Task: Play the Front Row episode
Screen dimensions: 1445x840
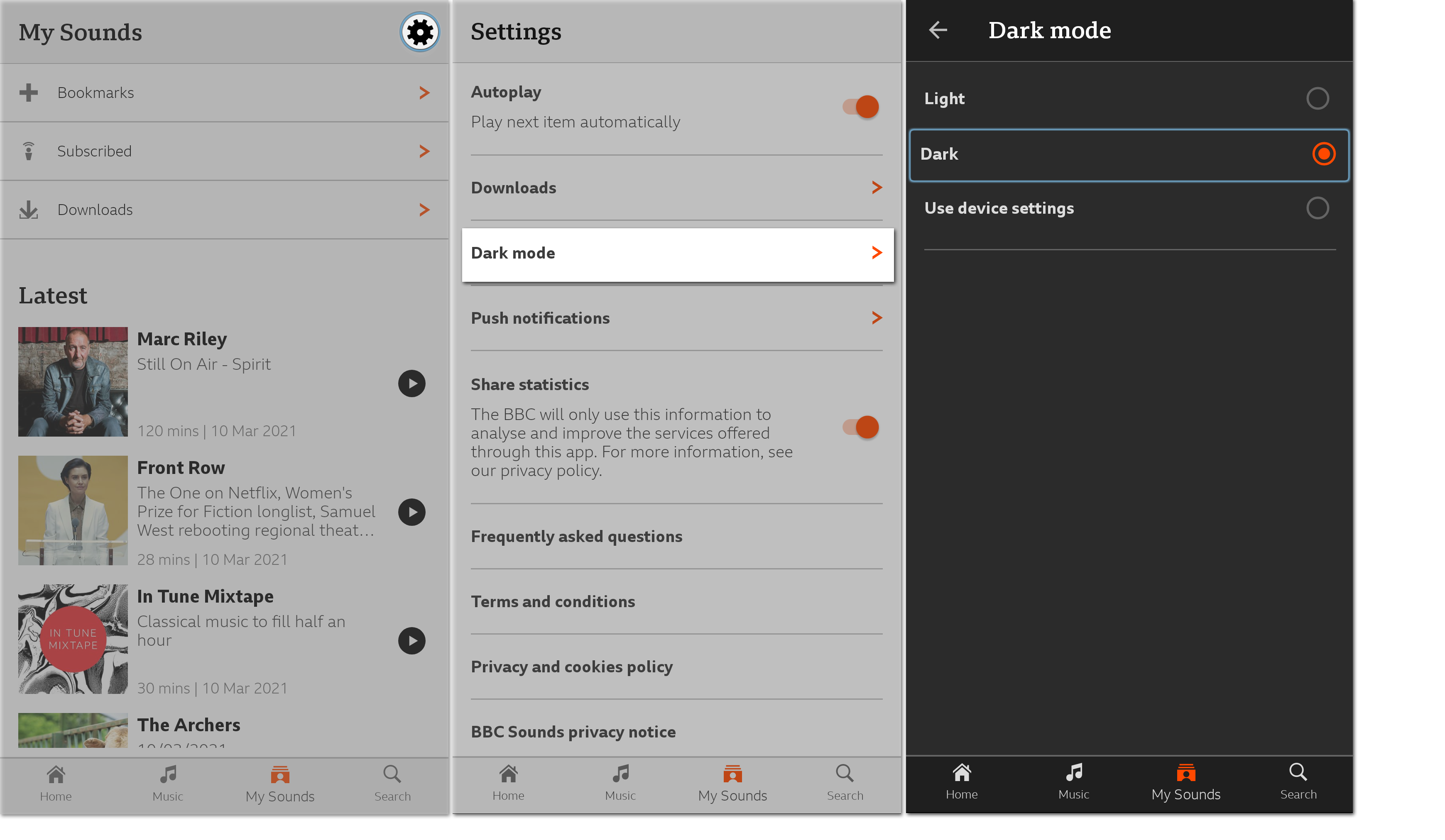Action: click(412, 512)
